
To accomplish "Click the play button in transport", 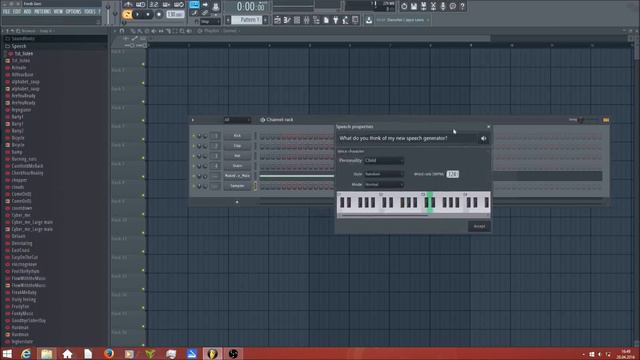I will (x=138, y=15).
